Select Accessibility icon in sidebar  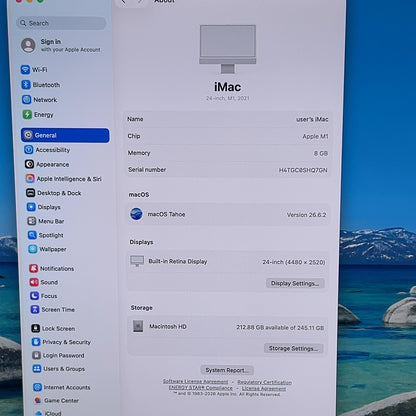(x=29, y=150)
